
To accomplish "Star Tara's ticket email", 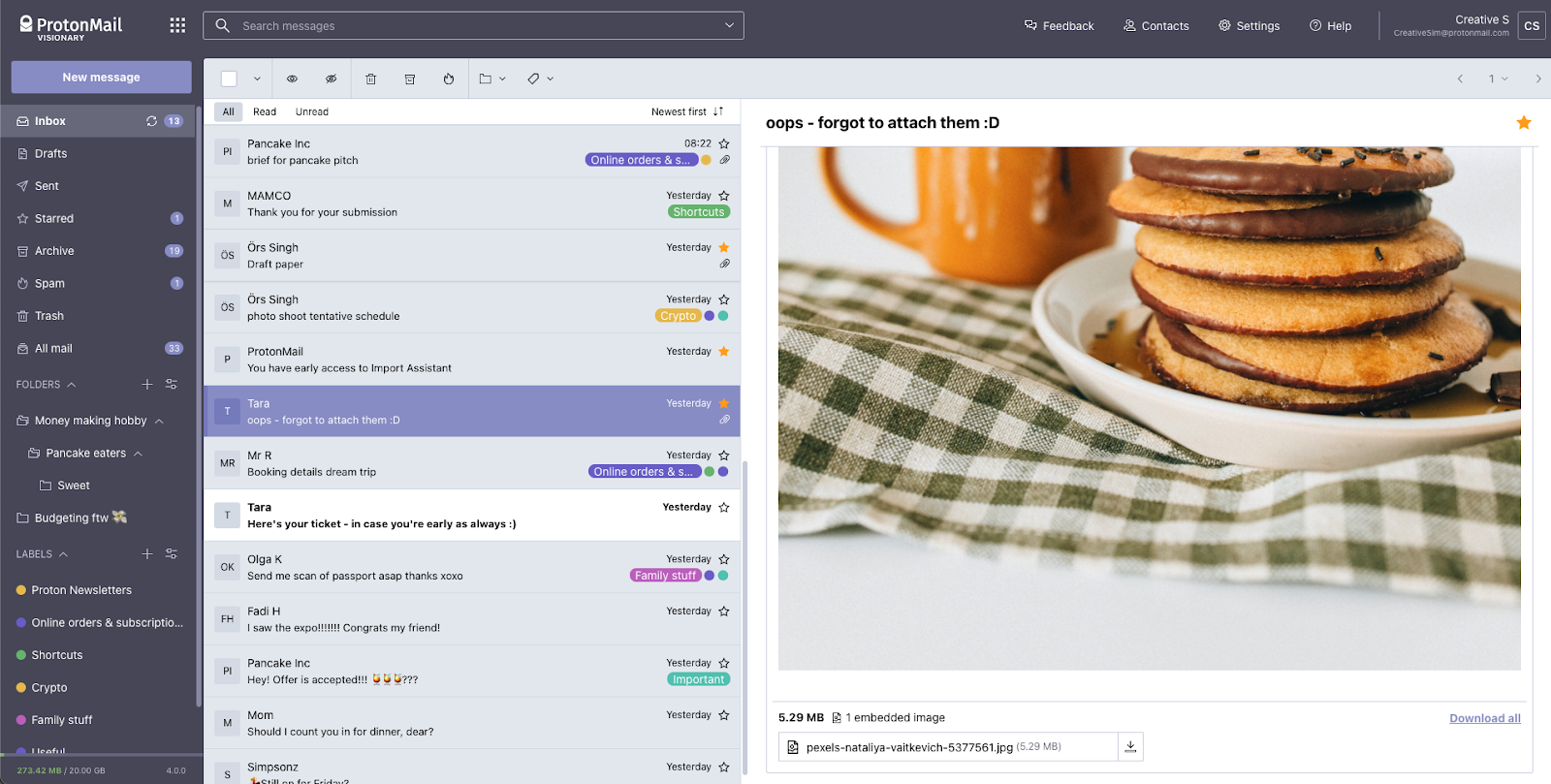I will click(x=724, y=507).
